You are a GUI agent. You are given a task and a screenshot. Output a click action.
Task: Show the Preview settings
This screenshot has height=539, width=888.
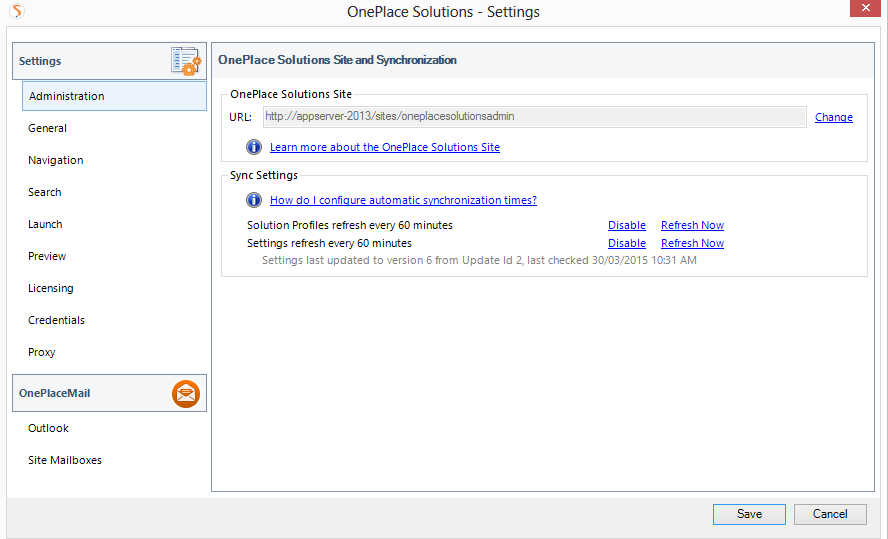coord(47,256)
